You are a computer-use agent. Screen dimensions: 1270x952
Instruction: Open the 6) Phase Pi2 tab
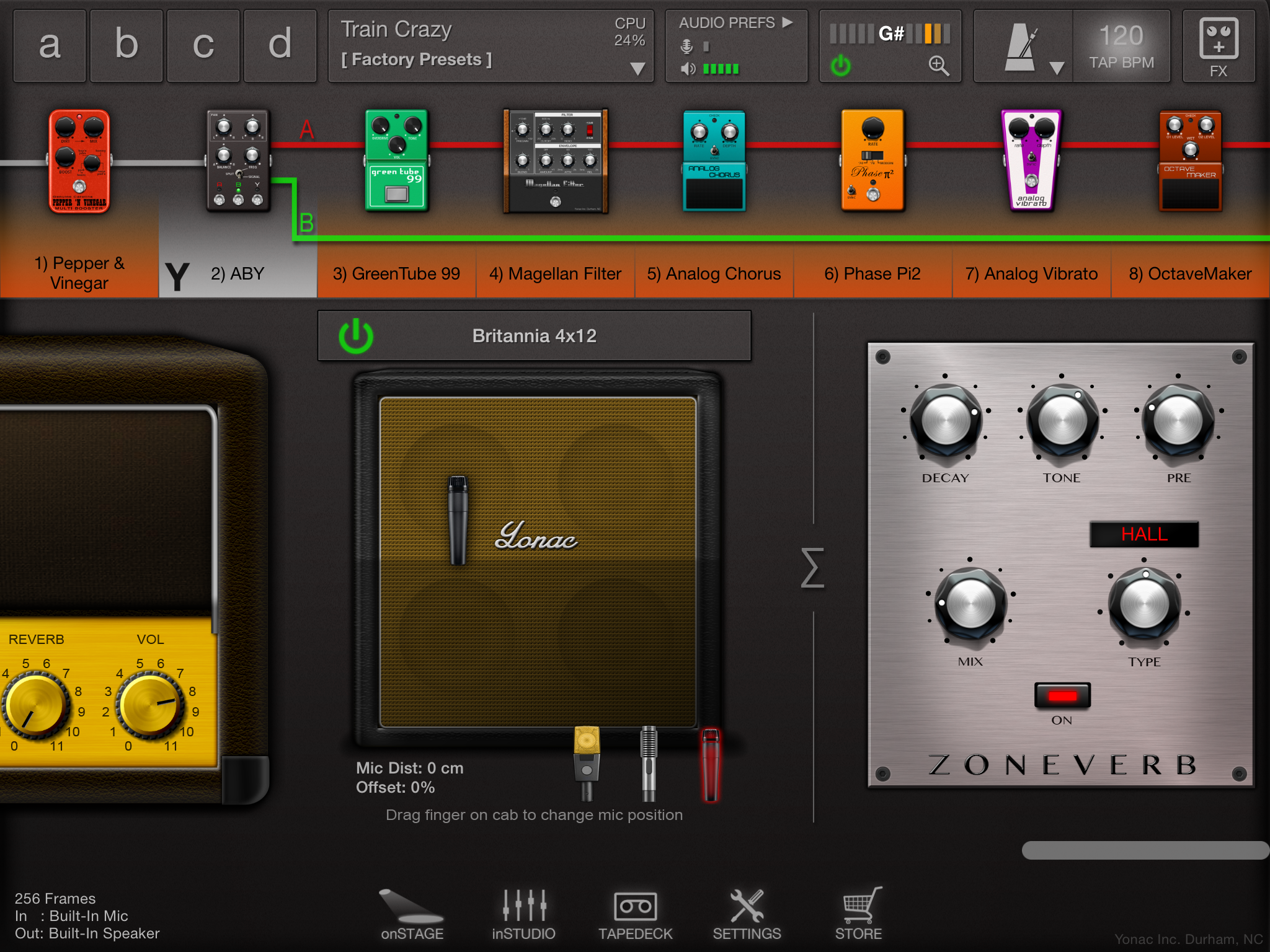[x=873, y=273]
